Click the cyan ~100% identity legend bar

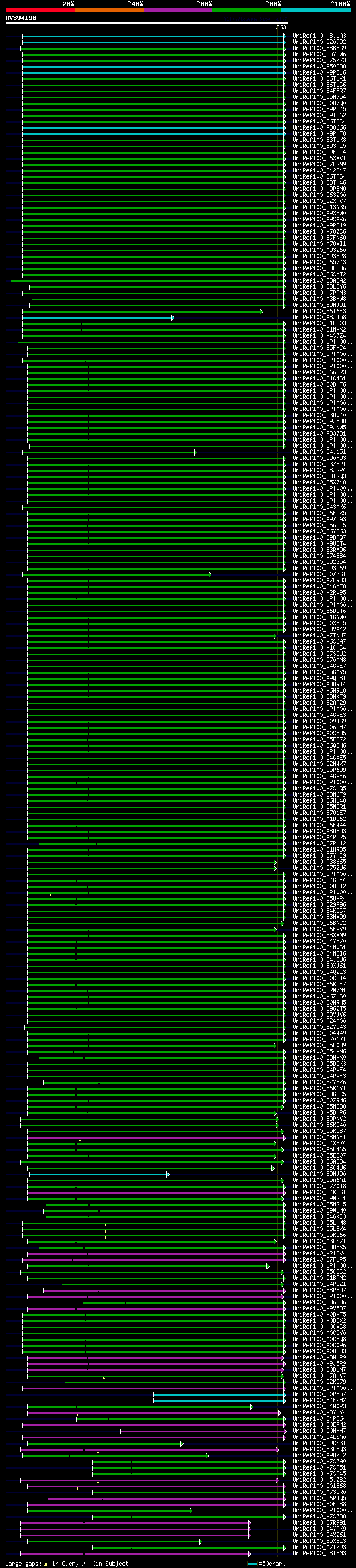(x=316, y=10)
